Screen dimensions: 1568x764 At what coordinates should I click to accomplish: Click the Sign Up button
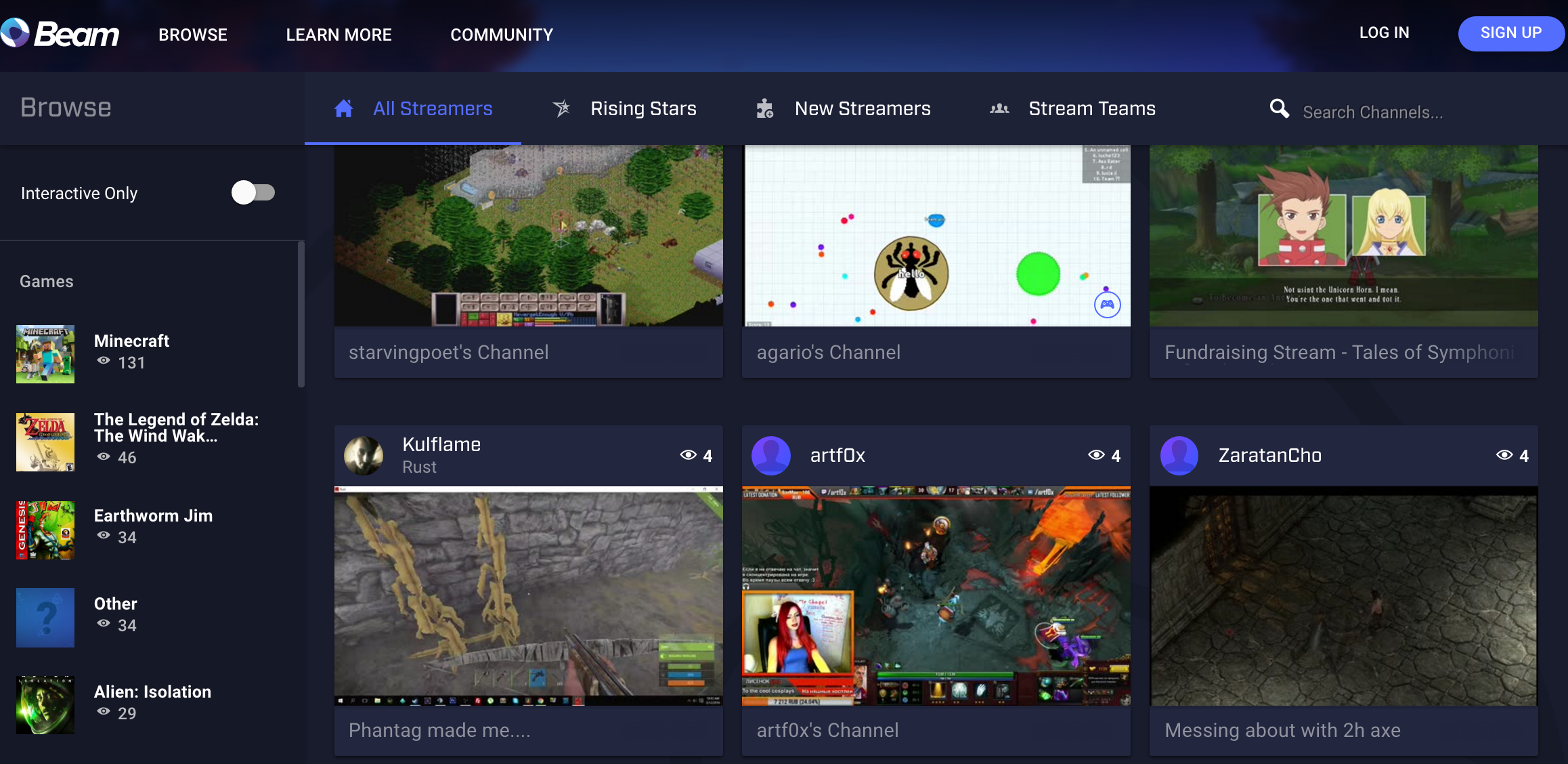coord(1511,33)
